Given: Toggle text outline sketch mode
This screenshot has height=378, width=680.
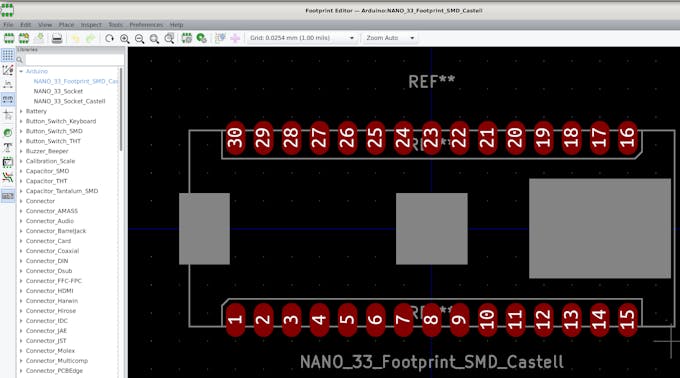Looking at the screenshot, I should pyautogui.click(x=8, y=148).
